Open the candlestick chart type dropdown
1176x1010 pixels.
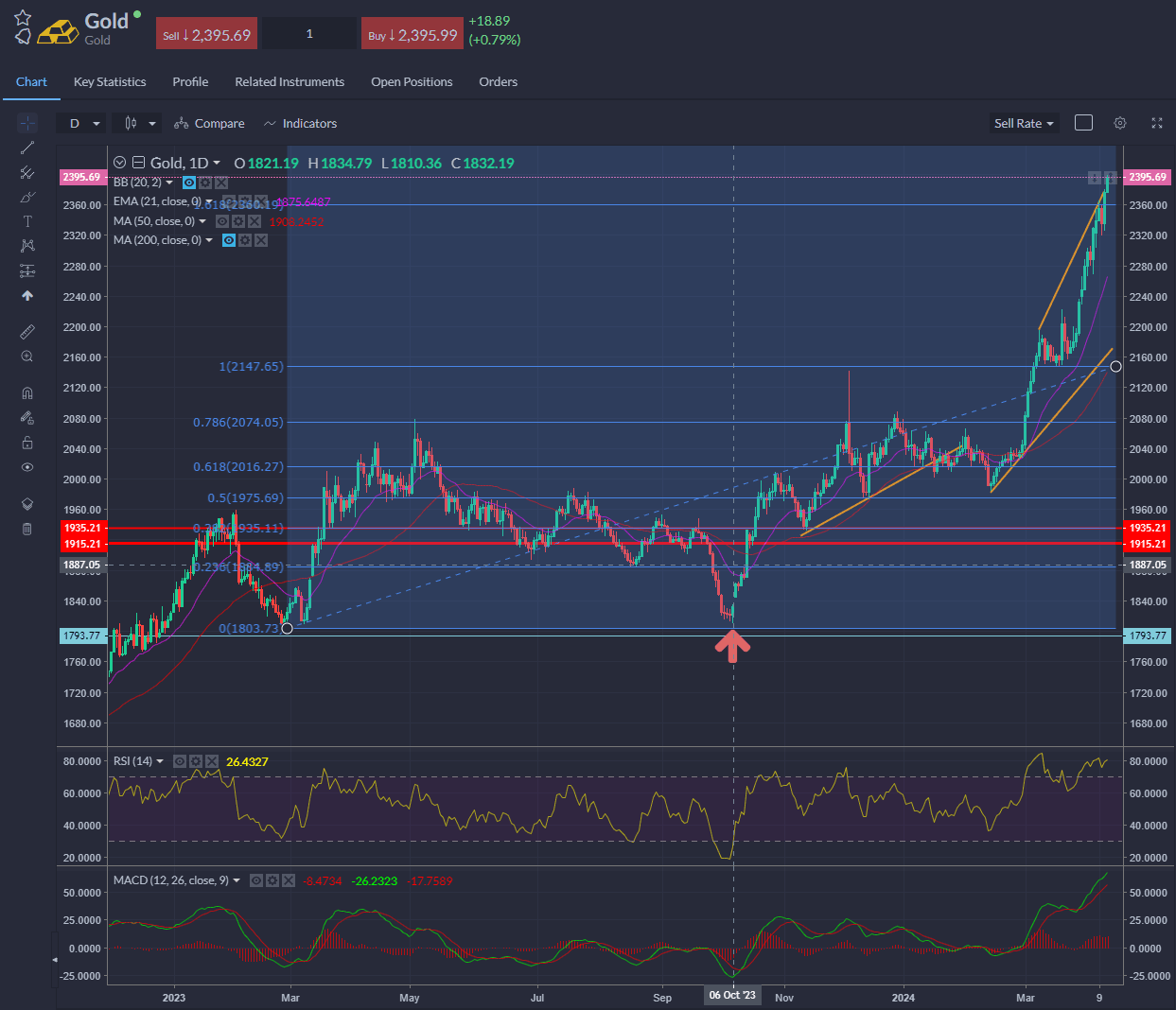point(137,123)
